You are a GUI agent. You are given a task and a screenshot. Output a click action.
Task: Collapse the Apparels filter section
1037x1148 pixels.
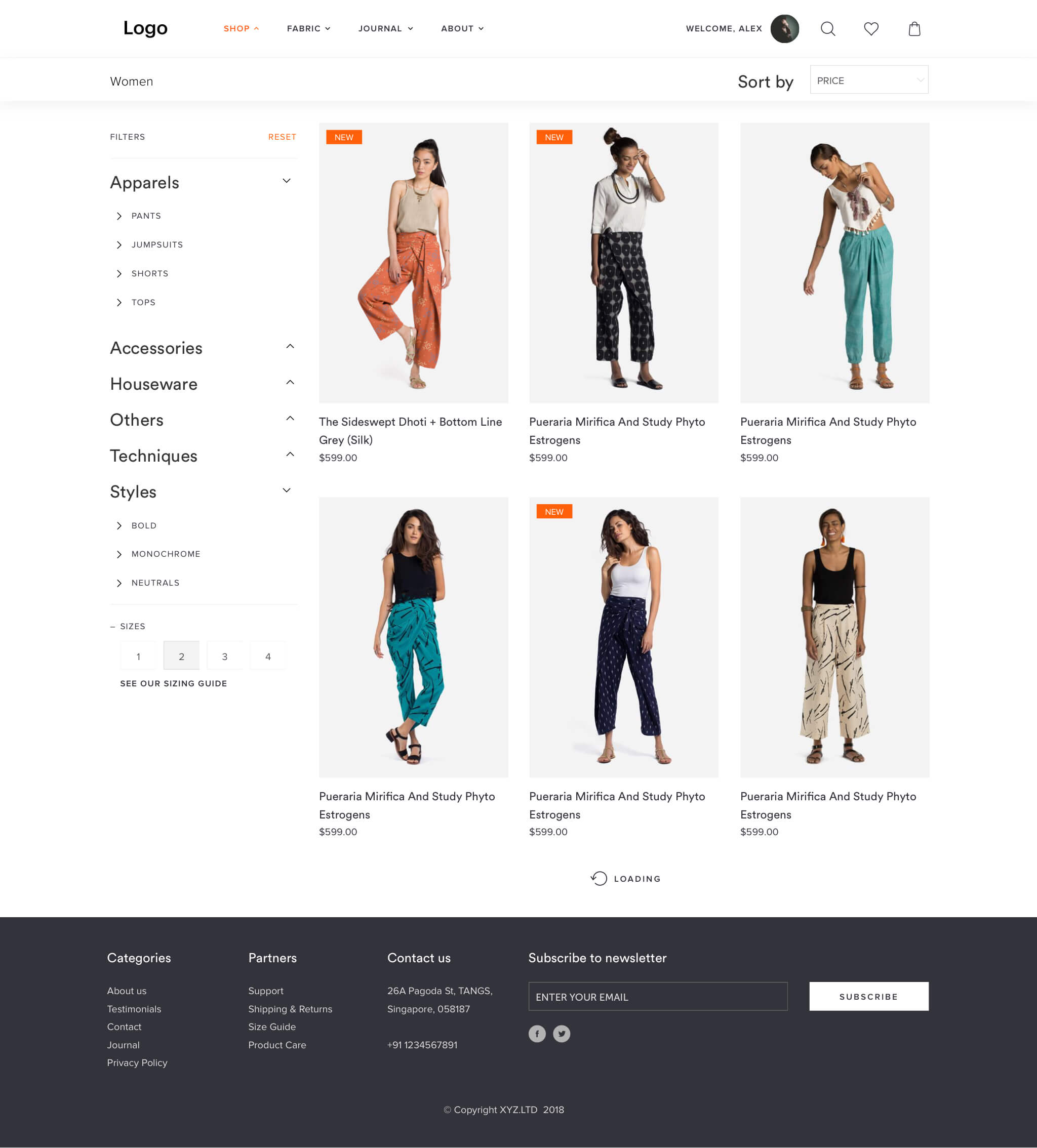[287, 181]
